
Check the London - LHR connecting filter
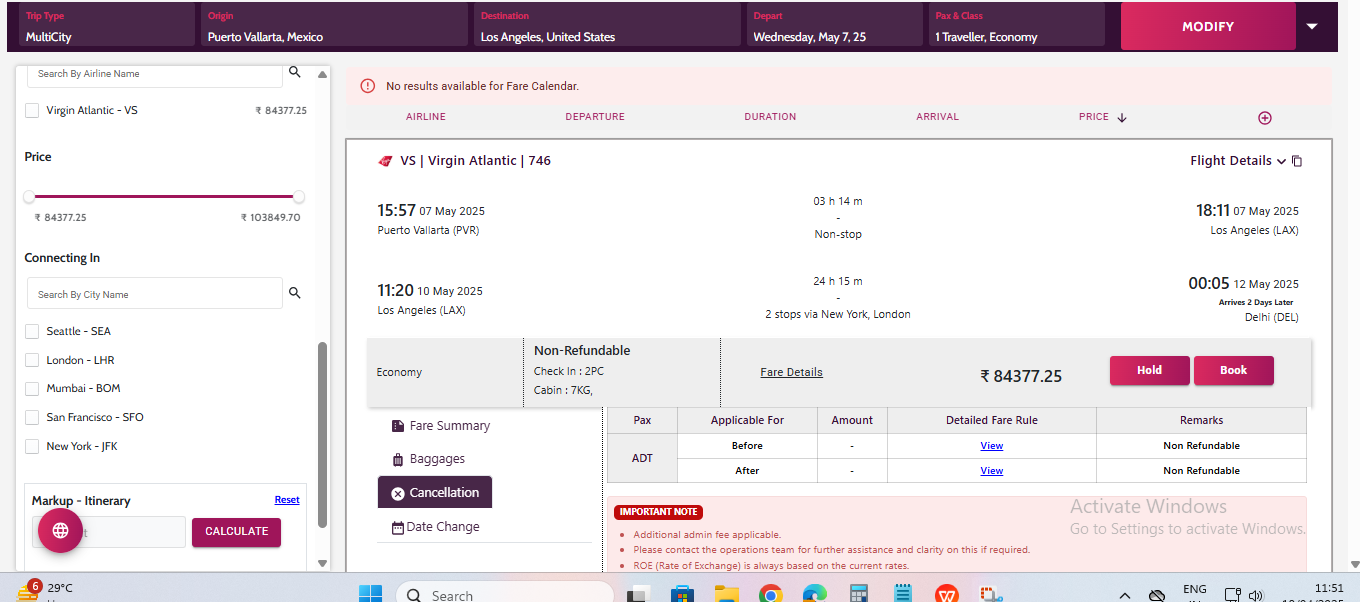click(x=32, y=360)
